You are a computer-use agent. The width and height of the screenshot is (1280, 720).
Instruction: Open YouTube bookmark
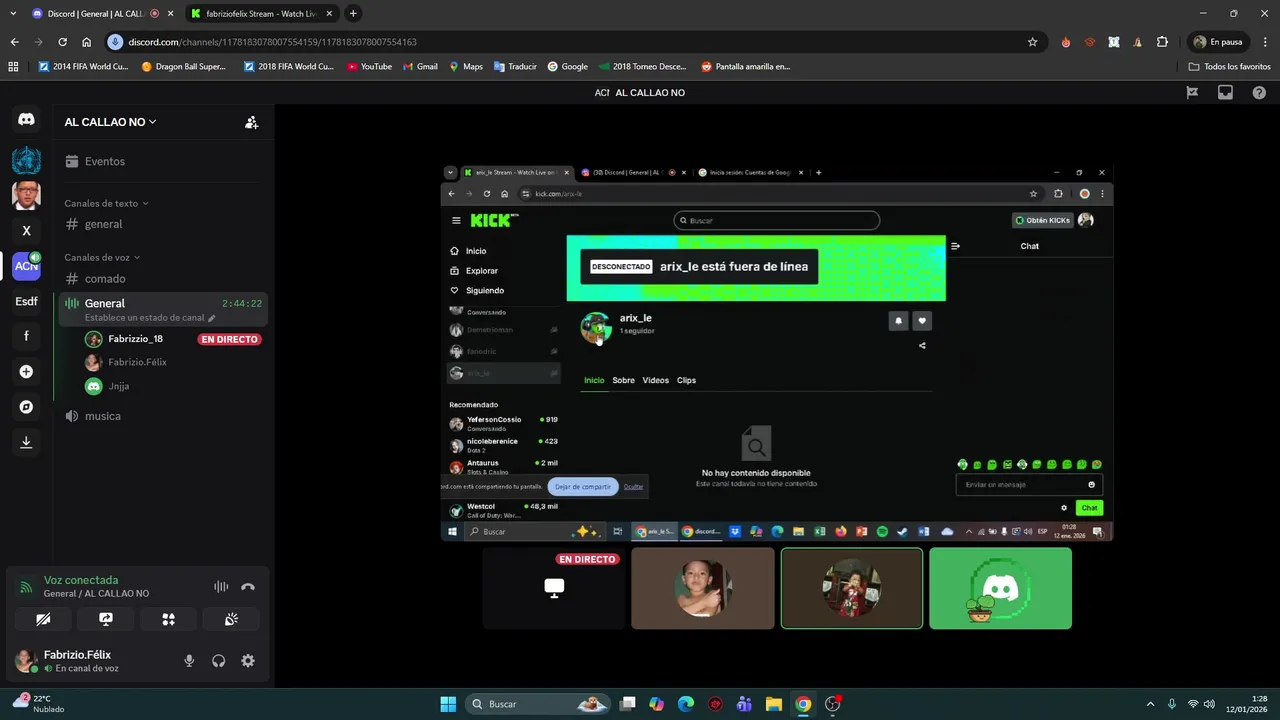(369, 66)
